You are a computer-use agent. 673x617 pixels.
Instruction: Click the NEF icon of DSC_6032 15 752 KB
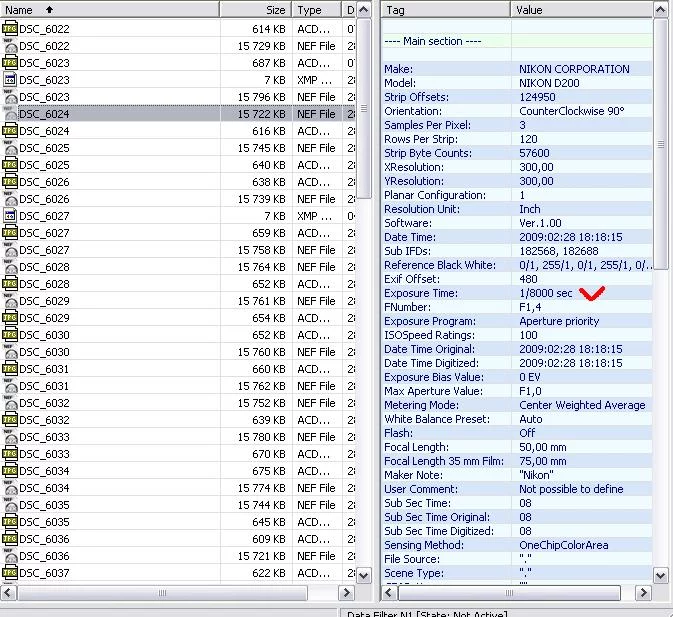click(x=10, y=403)
